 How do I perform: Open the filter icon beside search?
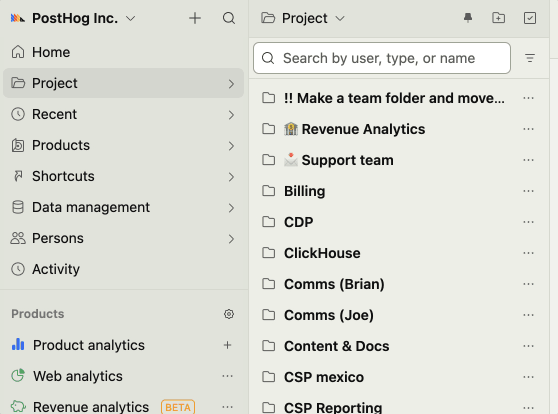point(530,58)
